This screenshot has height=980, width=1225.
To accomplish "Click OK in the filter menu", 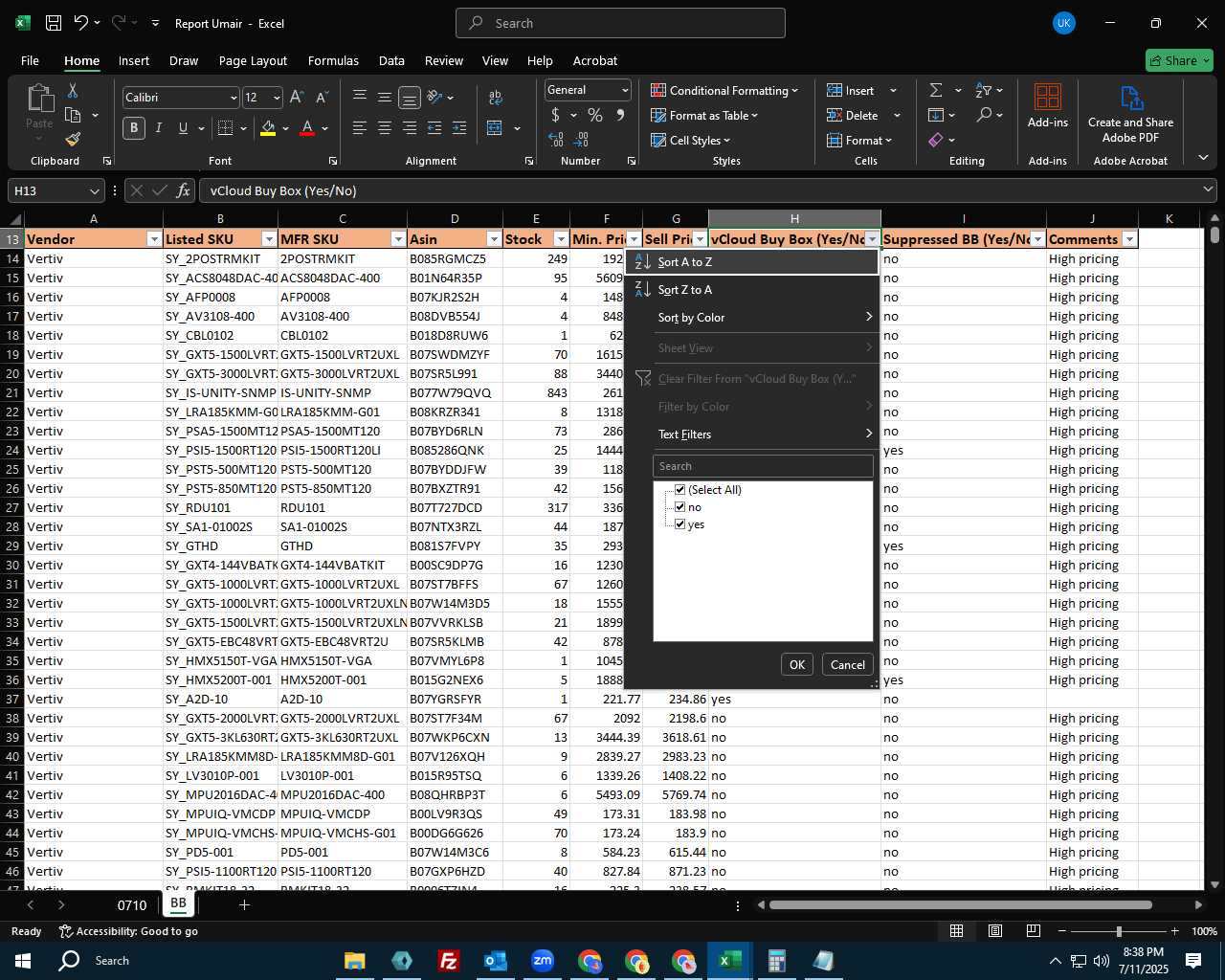I will click(797, 664).
